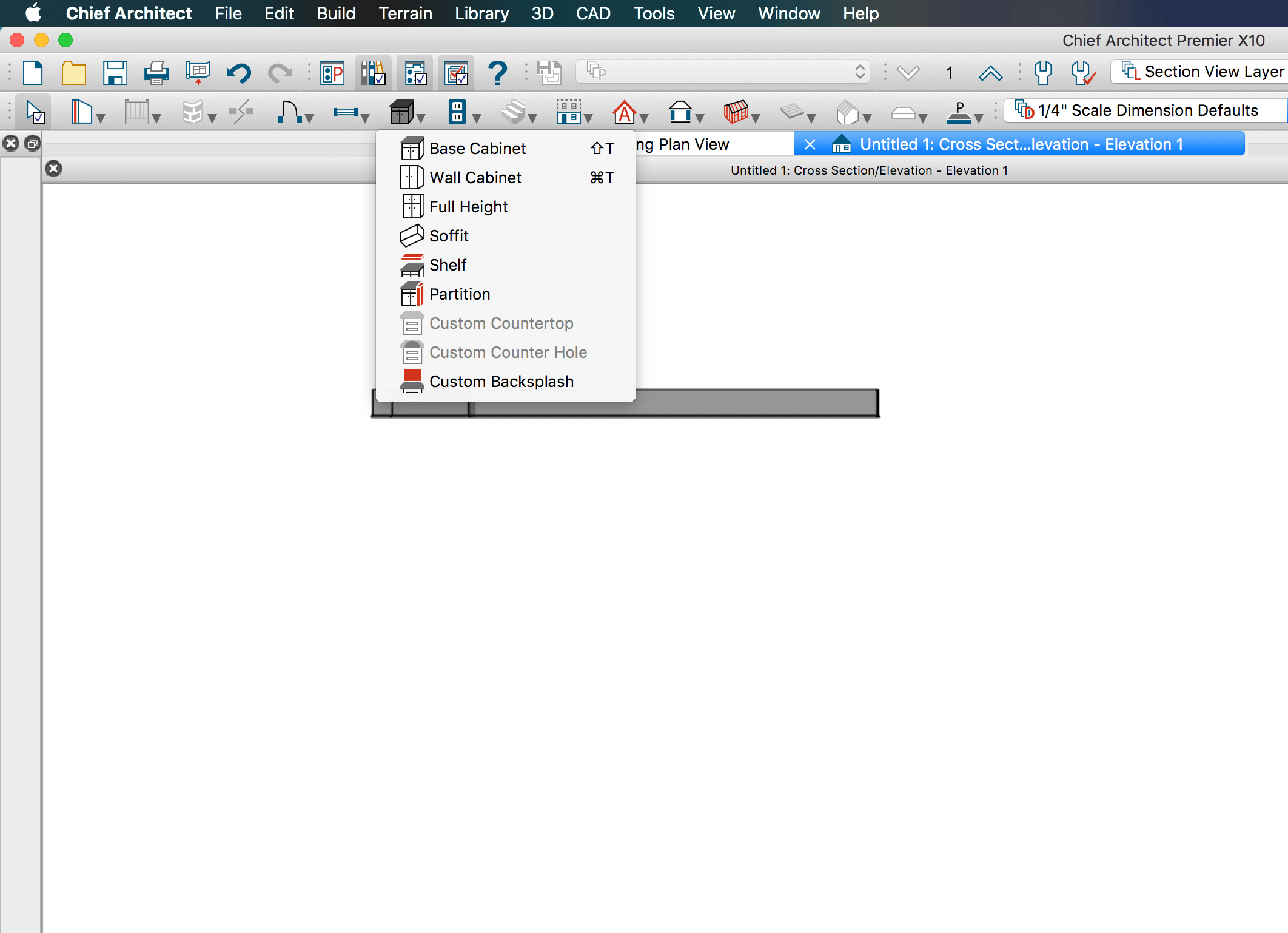Open the Preferences (P) icon
Screen dimensions: 1288x933
pos(332,73)
